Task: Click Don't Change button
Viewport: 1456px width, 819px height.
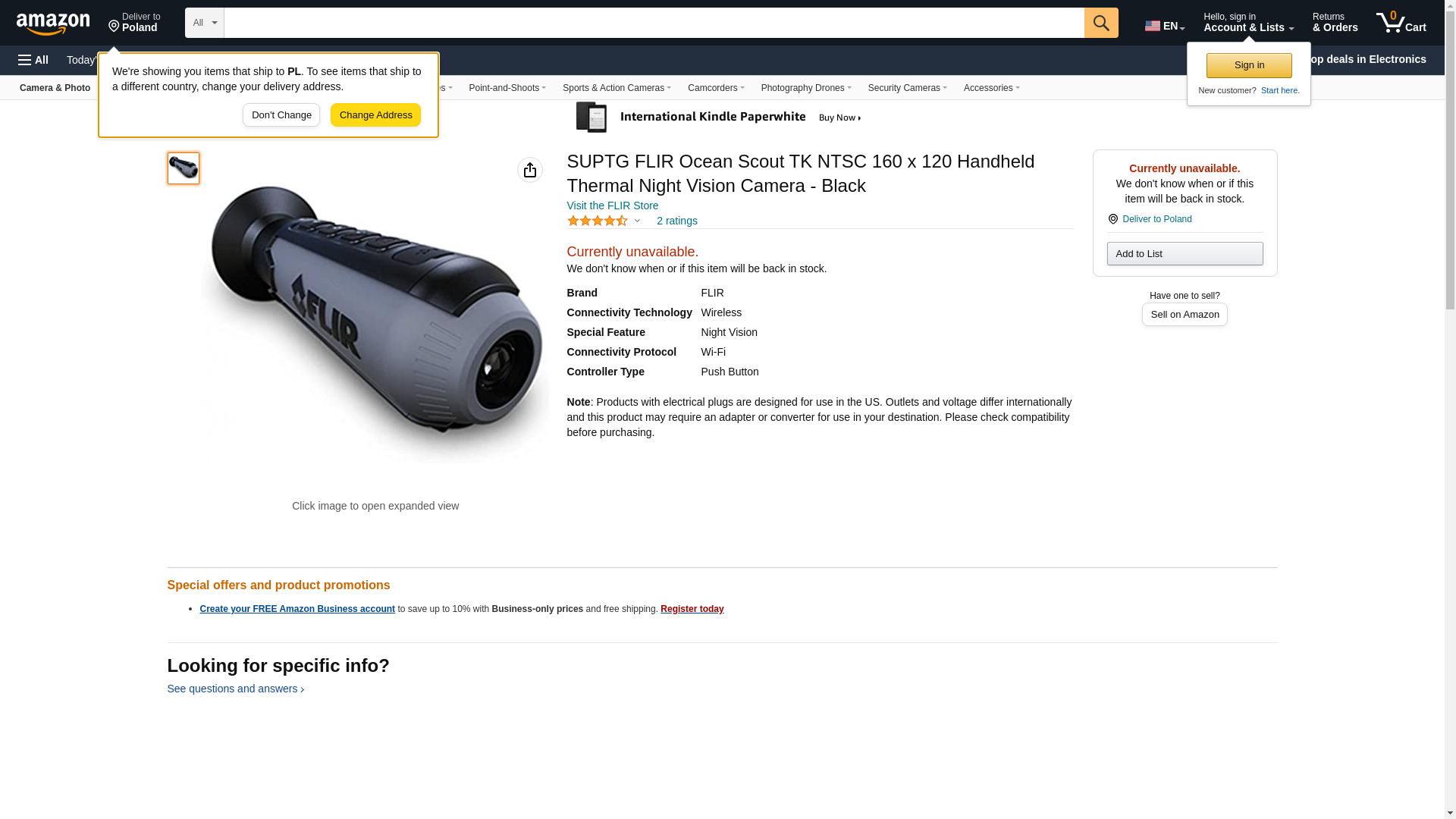Action: [281, 115]
